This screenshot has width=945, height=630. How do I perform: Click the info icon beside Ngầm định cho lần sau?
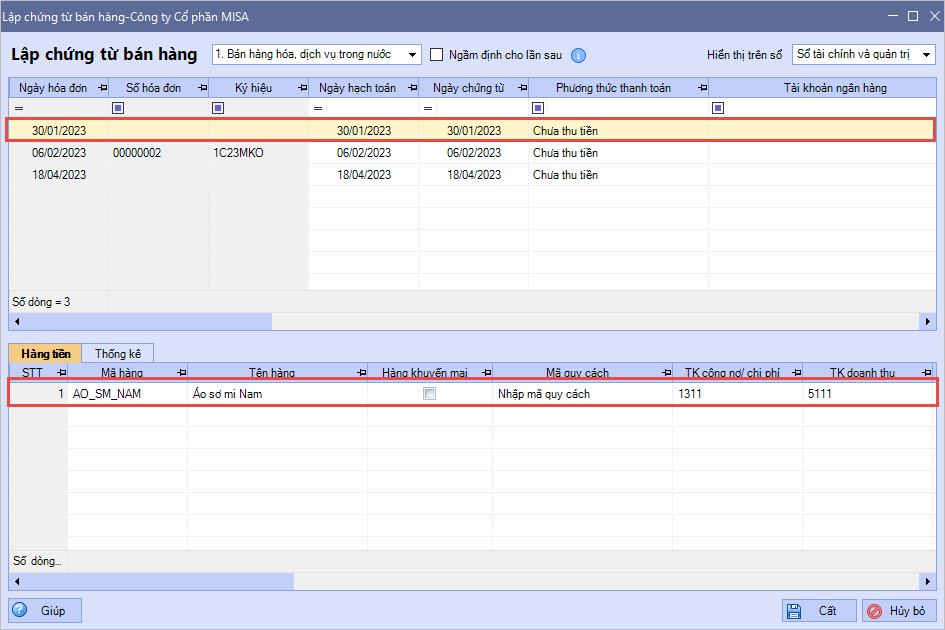[x=578, y=56]
